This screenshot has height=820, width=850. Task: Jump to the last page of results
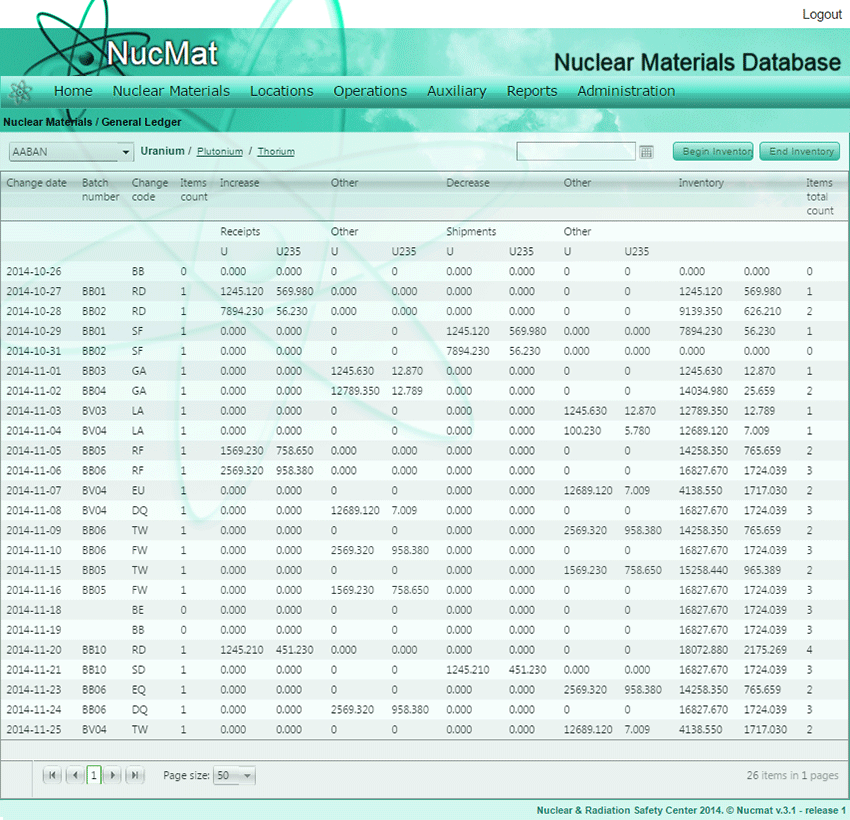pos(135,775)
